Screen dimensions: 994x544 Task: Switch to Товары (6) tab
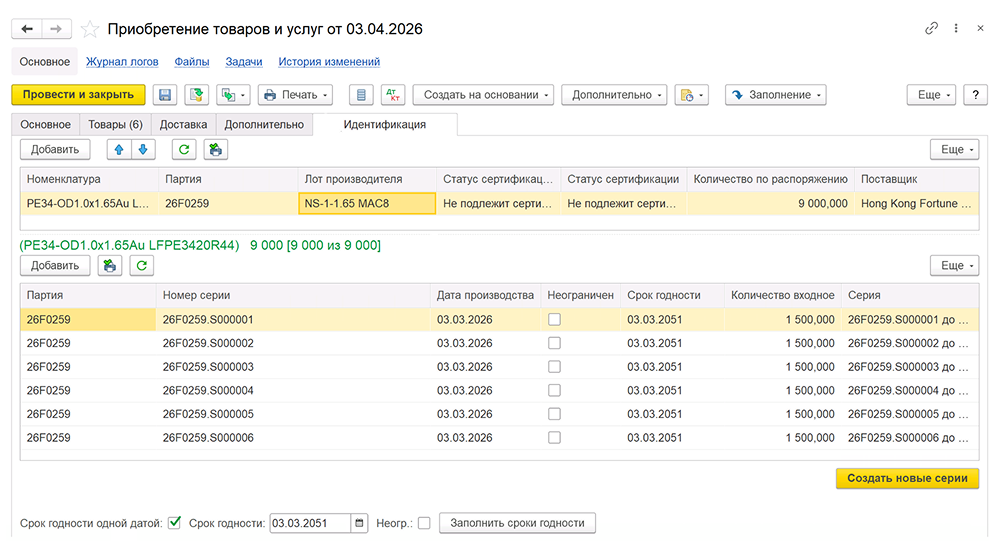click(x=115, y=124)
